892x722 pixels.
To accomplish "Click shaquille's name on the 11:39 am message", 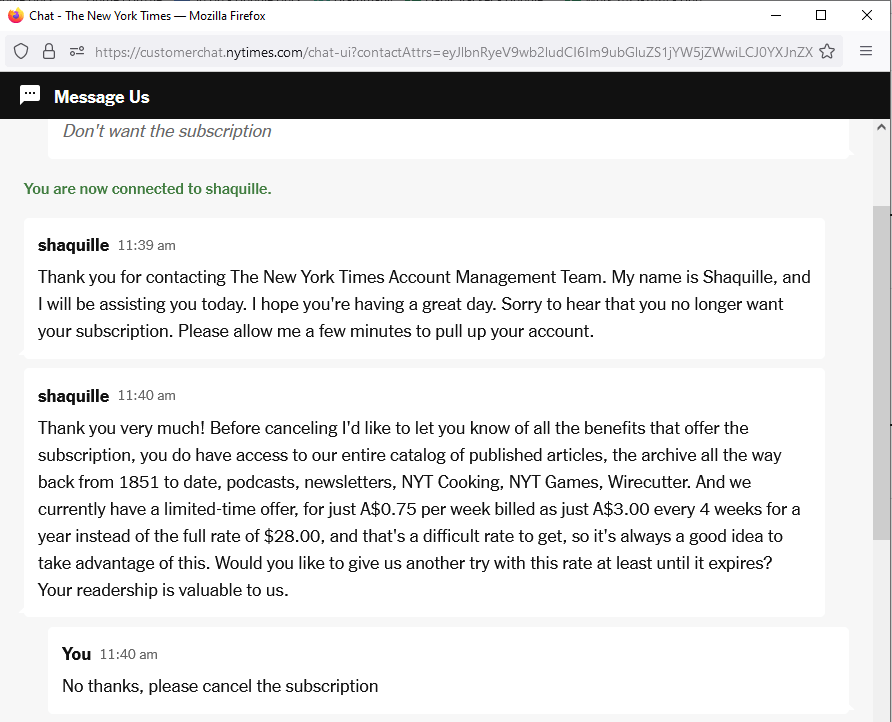I will point(73,245).
